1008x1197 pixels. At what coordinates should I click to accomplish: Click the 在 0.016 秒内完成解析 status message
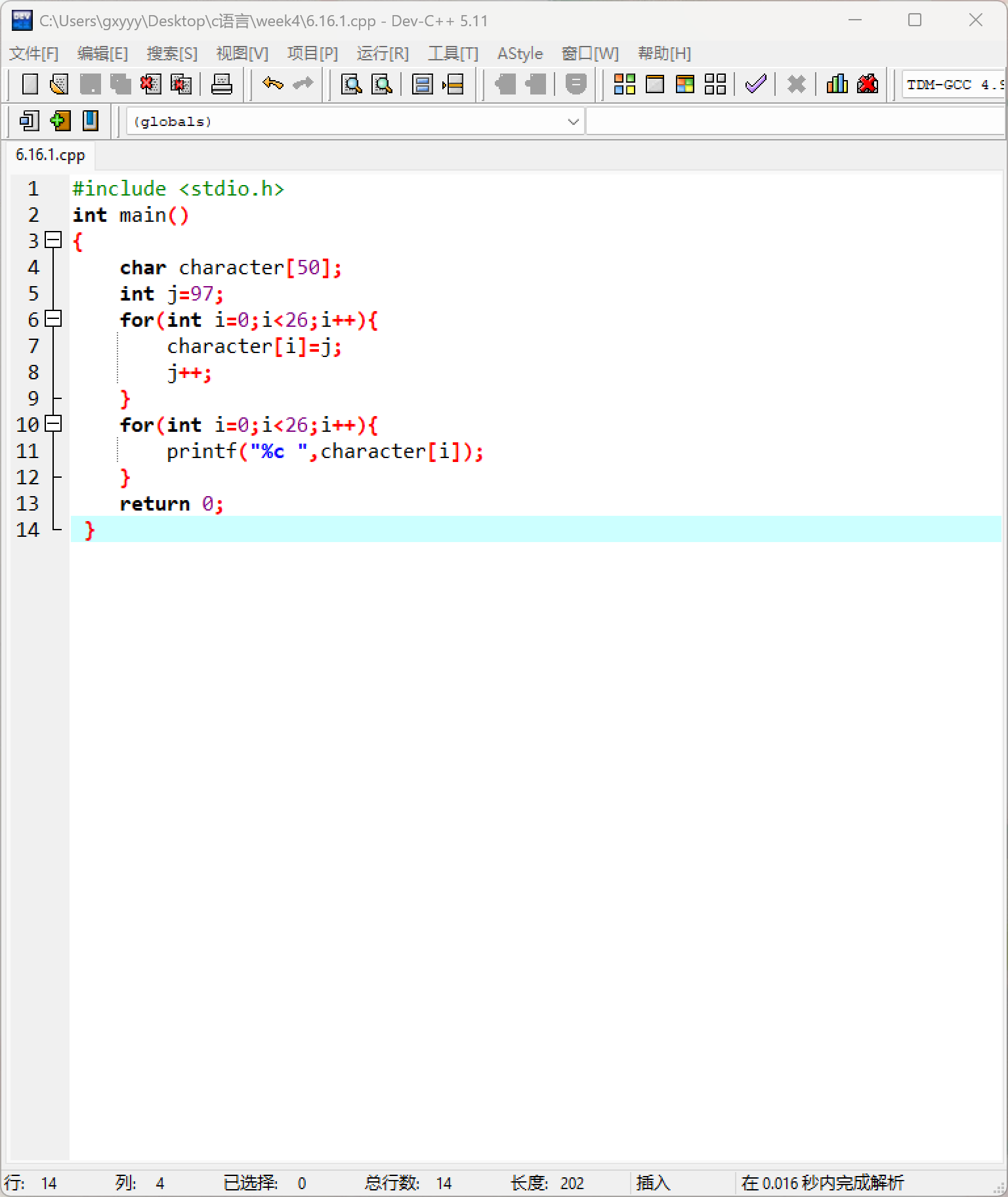[x=822, y=1183]
